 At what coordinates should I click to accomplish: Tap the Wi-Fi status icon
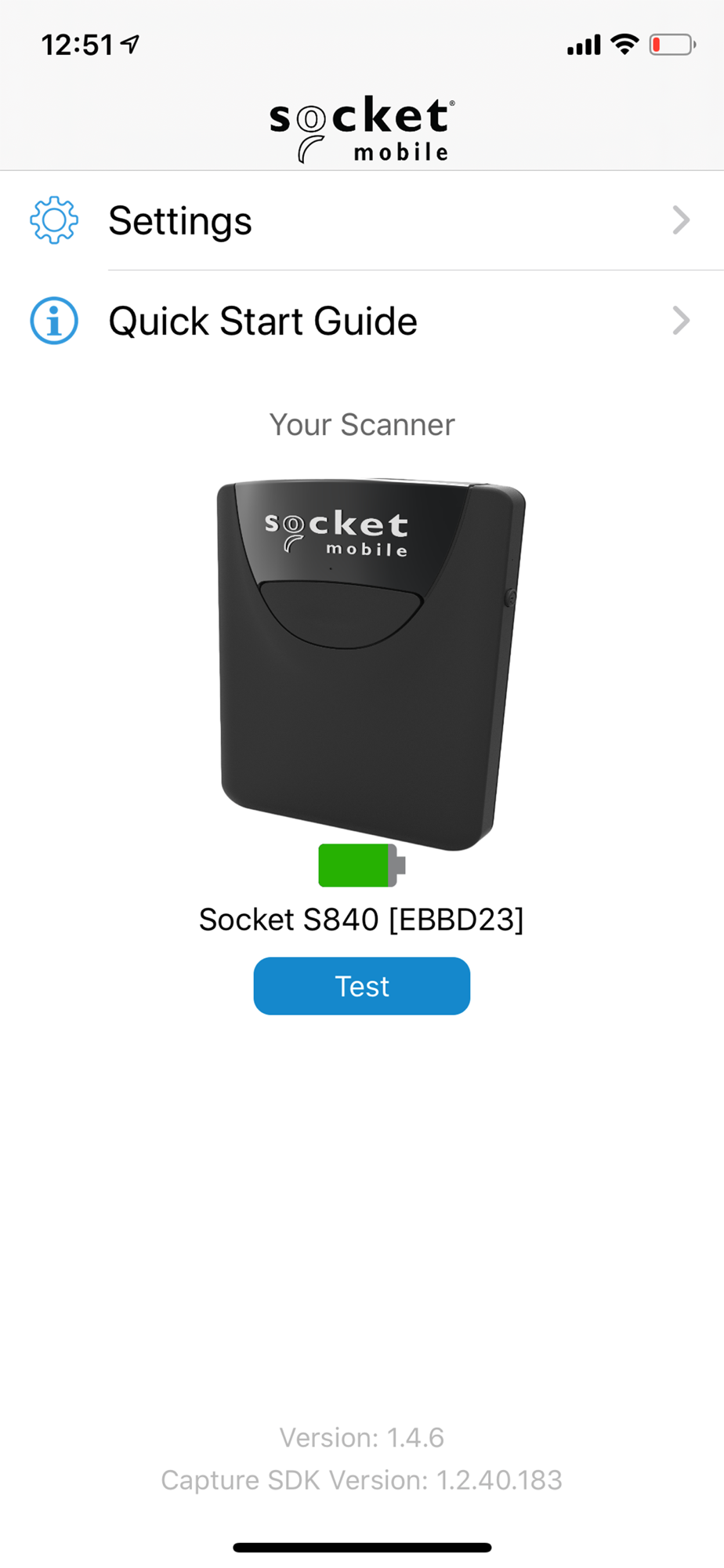click(624, 45)
